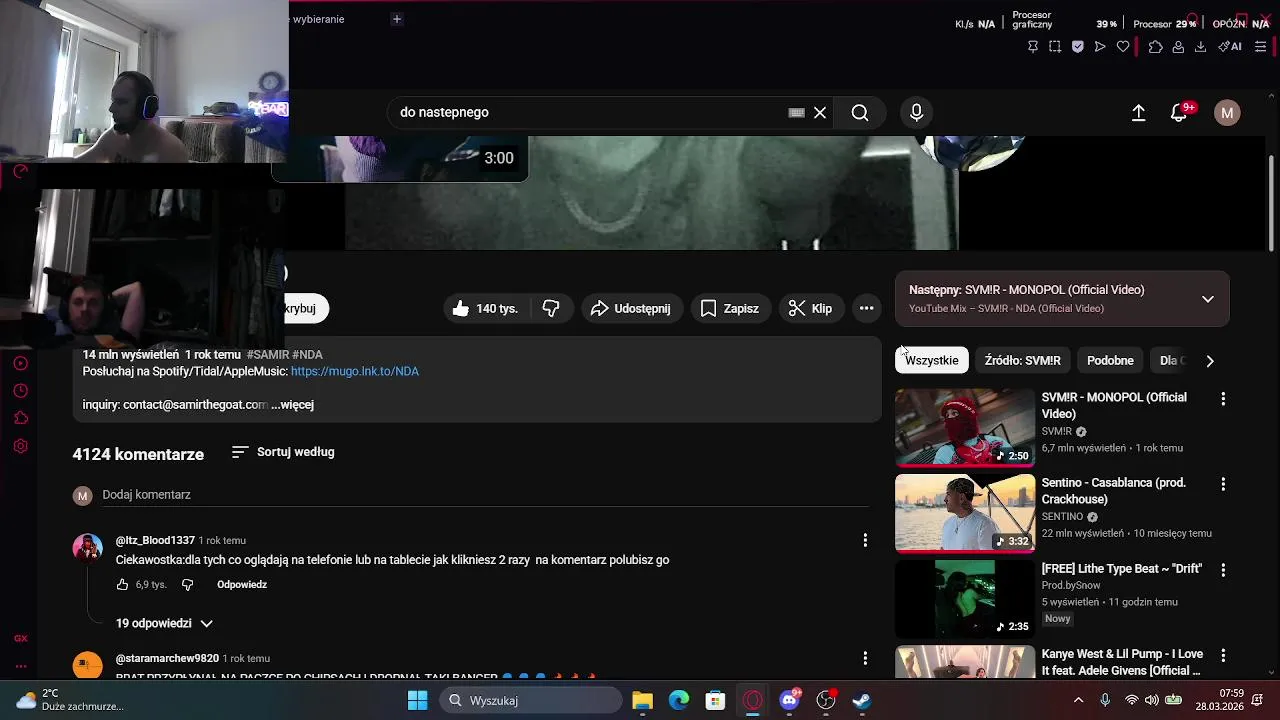
Task: Open options for Kanye West & Lil Pump suggestion
Action: tap(1222, 655)
